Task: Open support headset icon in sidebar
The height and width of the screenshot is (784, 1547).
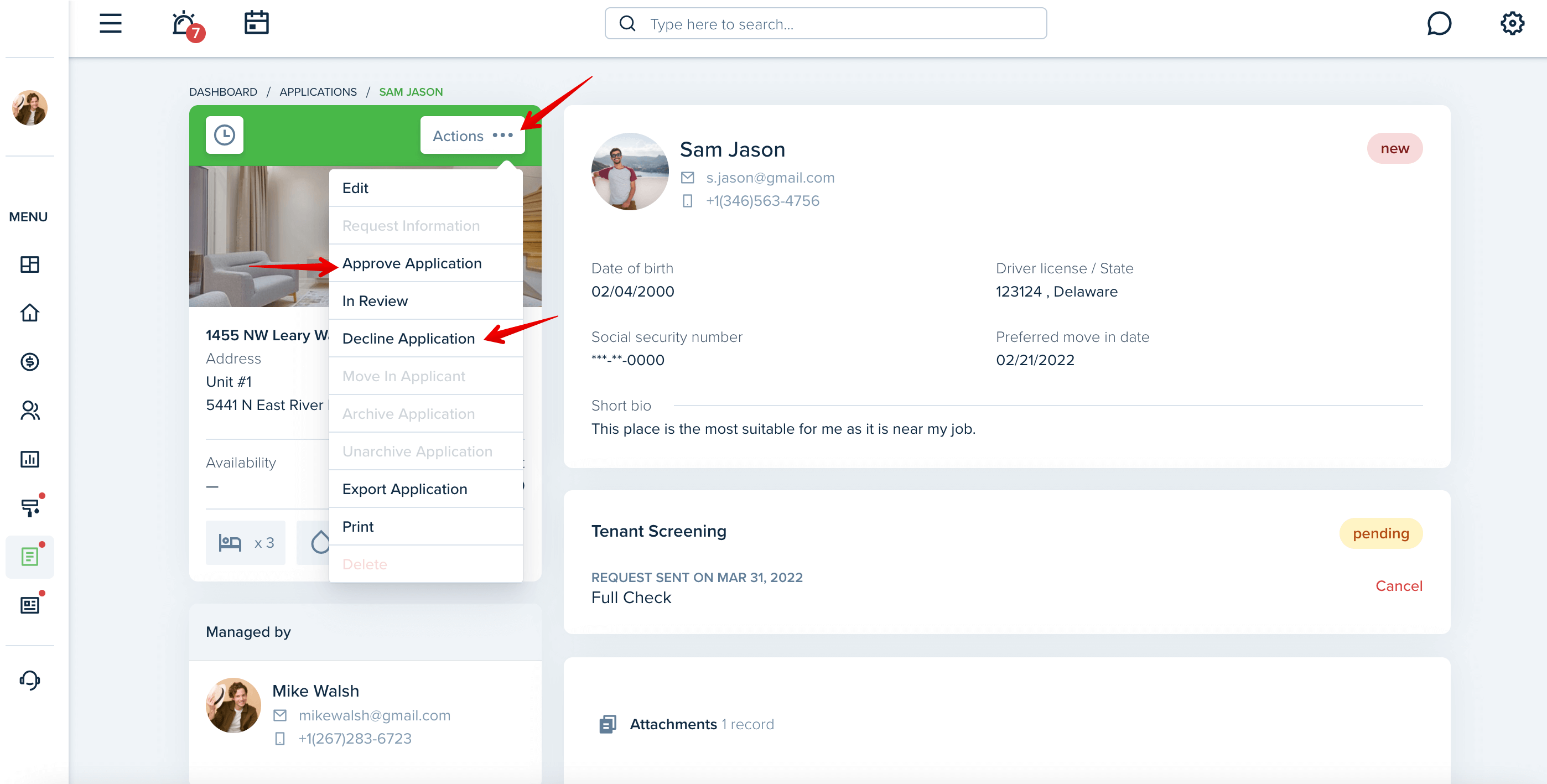Action: click(29, 680)
